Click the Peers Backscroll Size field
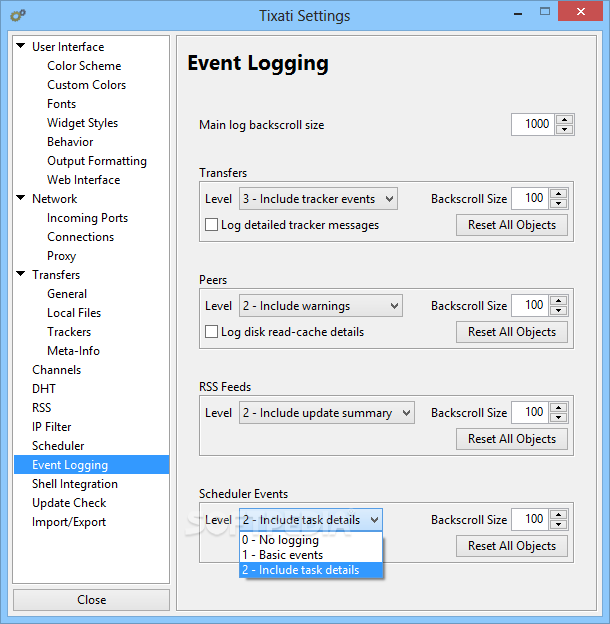This screenshot has width=610, height=624. [x=530, y=305]
